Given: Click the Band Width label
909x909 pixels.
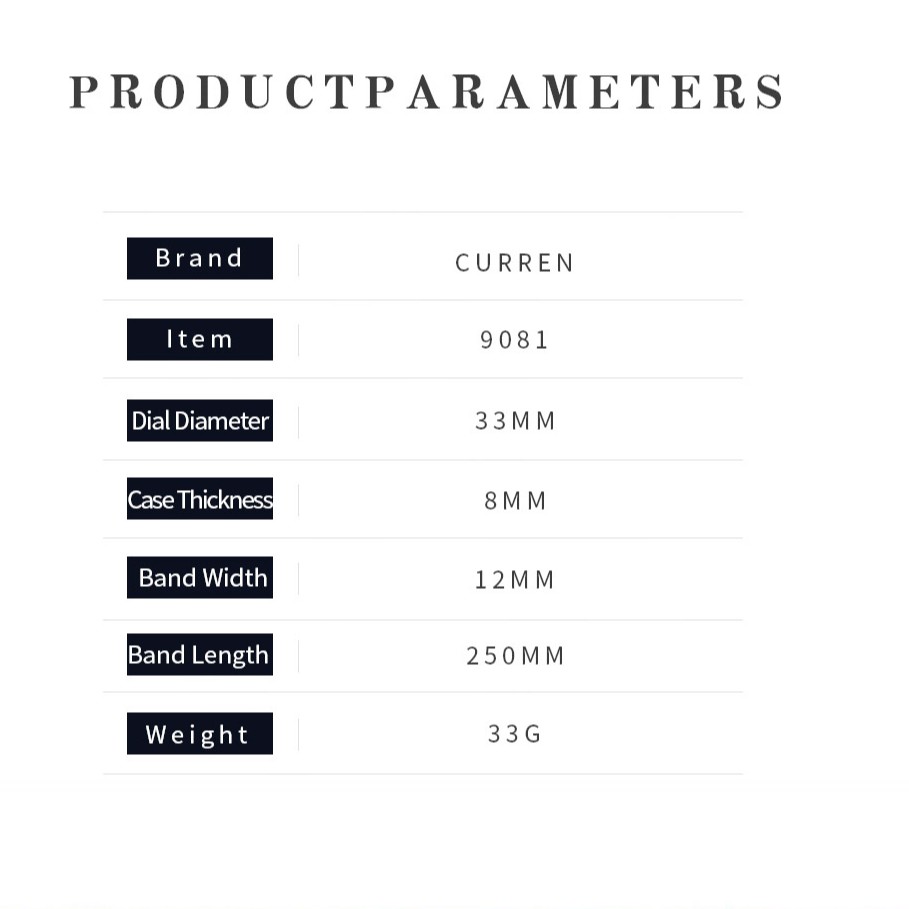Looking at the screenshot, I should [x=199, y=578].
